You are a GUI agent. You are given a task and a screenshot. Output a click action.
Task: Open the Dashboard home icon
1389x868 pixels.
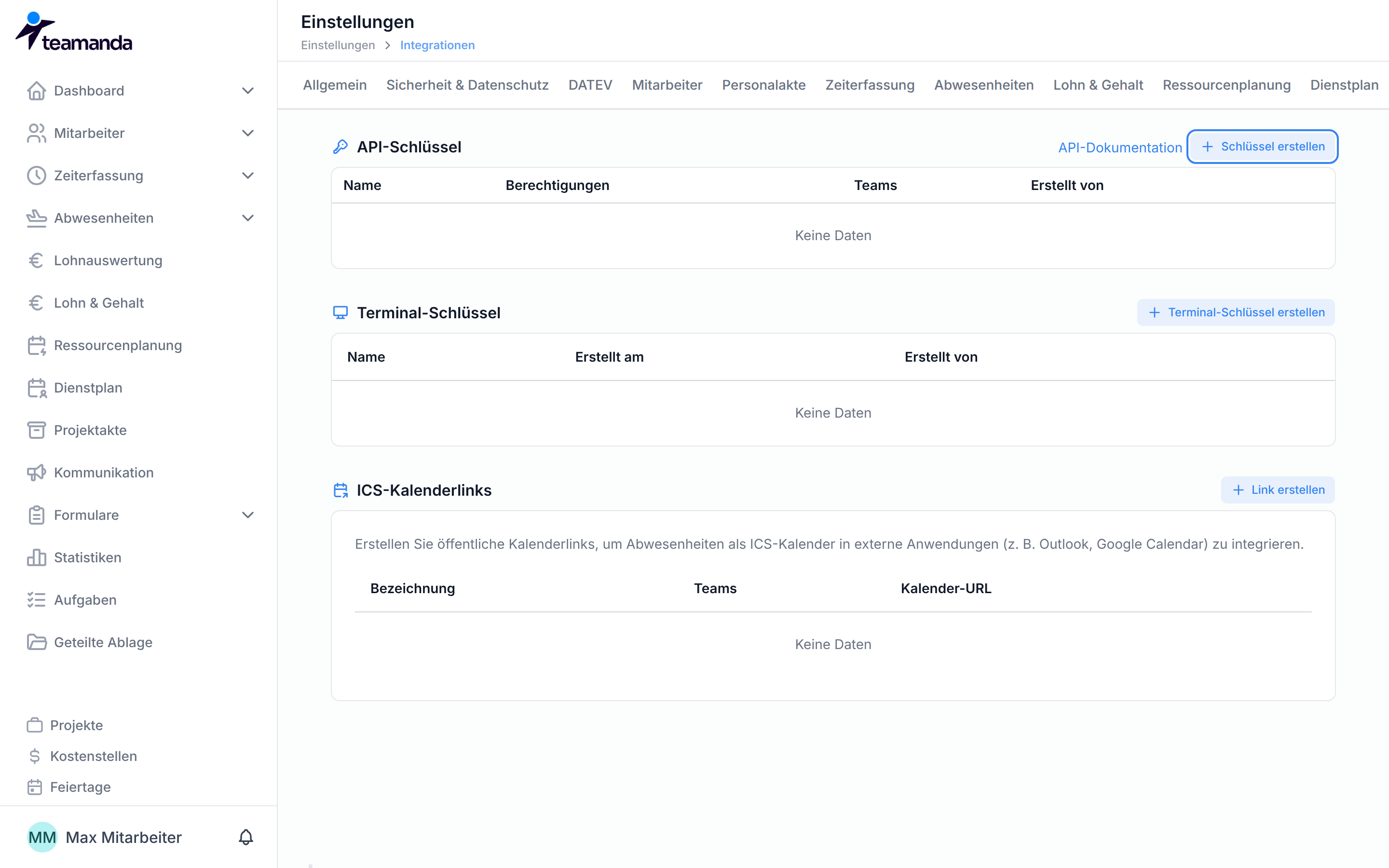coord(37,91)
